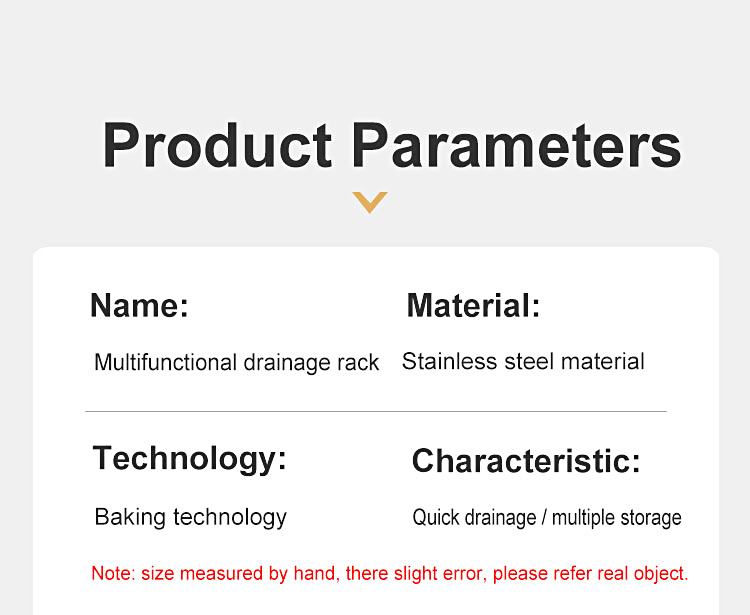The width and height of the screenshot is (750, 615).
Task: Click 'please refer real object' phrase
Action: click(x=591, y=573)
